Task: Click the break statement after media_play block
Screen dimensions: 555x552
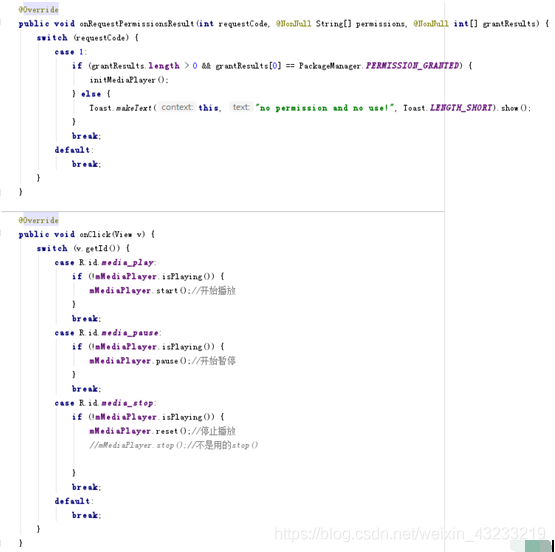Action: click(86, 319)
